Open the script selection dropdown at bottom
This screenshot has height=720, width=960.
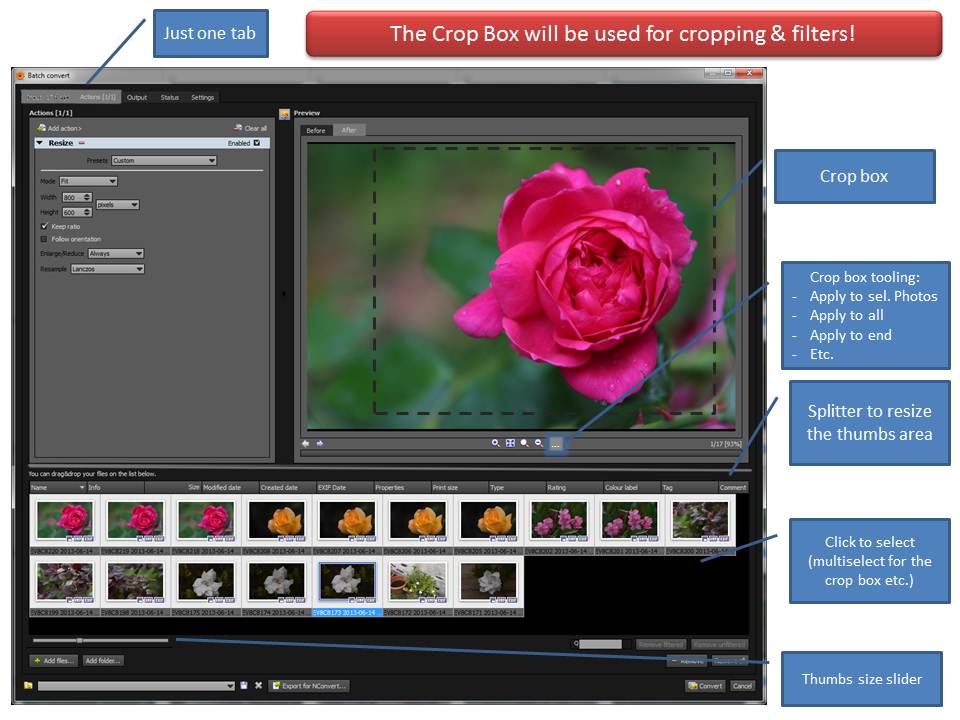[x=136, y=686]
